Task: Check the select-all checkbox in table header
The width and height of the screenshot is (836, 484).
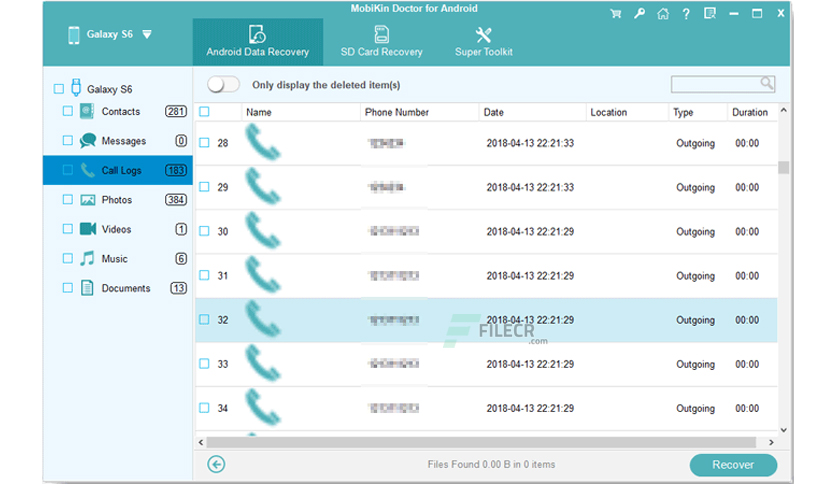Action: 204,111
